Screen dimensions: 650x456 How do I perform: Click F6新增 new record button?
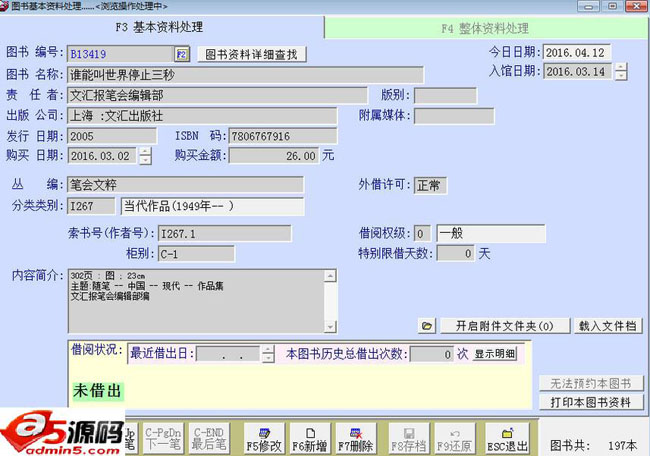point(310,439)
